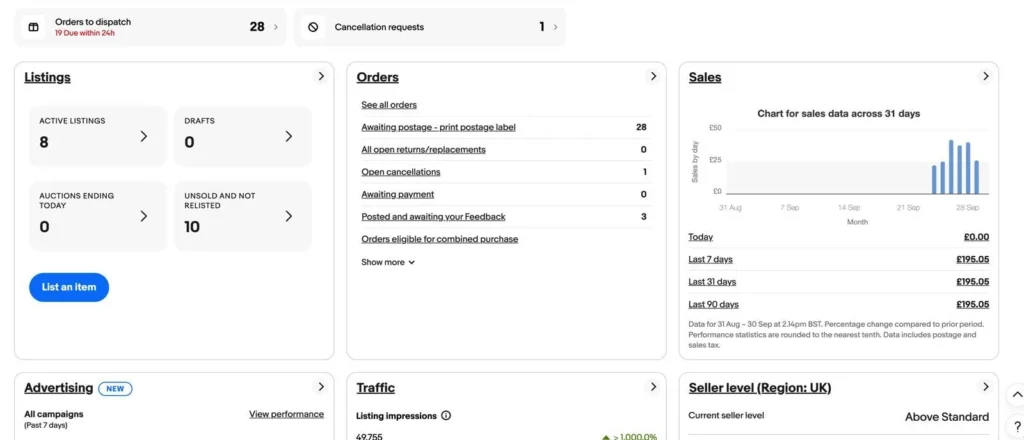Click the NEW badge beside Advertising

(x=115, y=388)
